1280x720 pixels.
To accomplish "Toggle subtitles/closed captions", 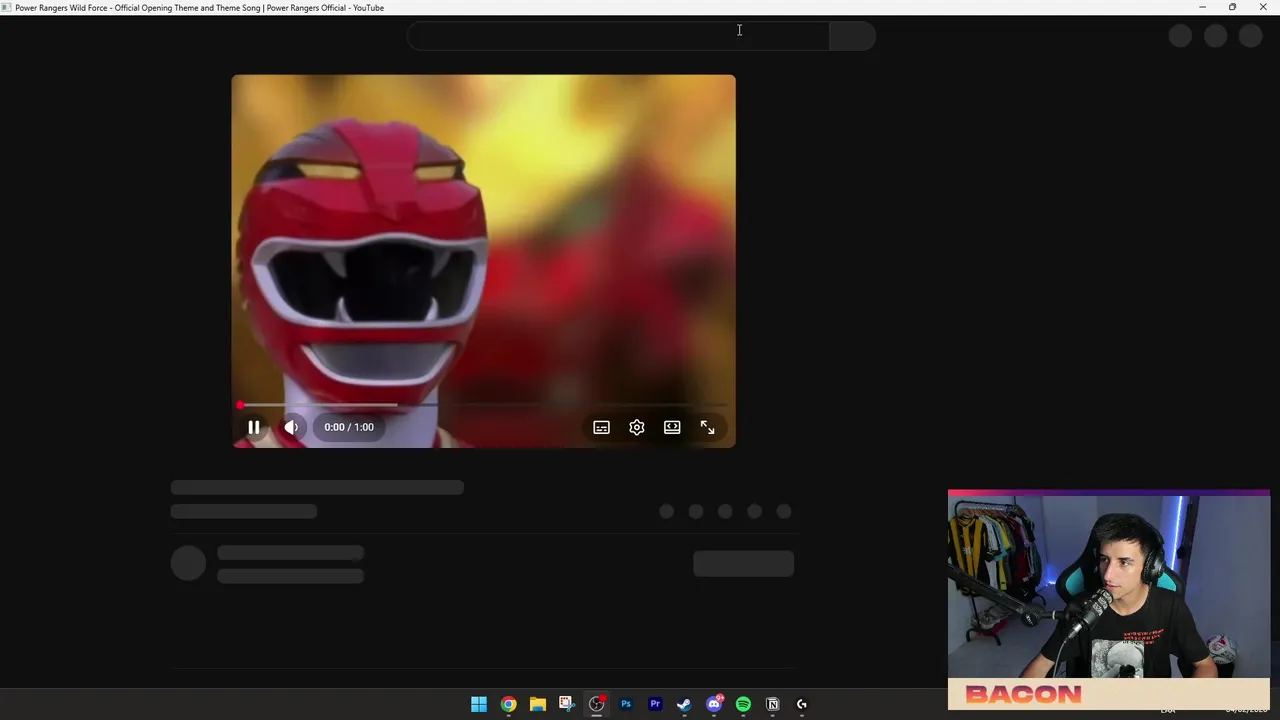I will pos(601,427).
